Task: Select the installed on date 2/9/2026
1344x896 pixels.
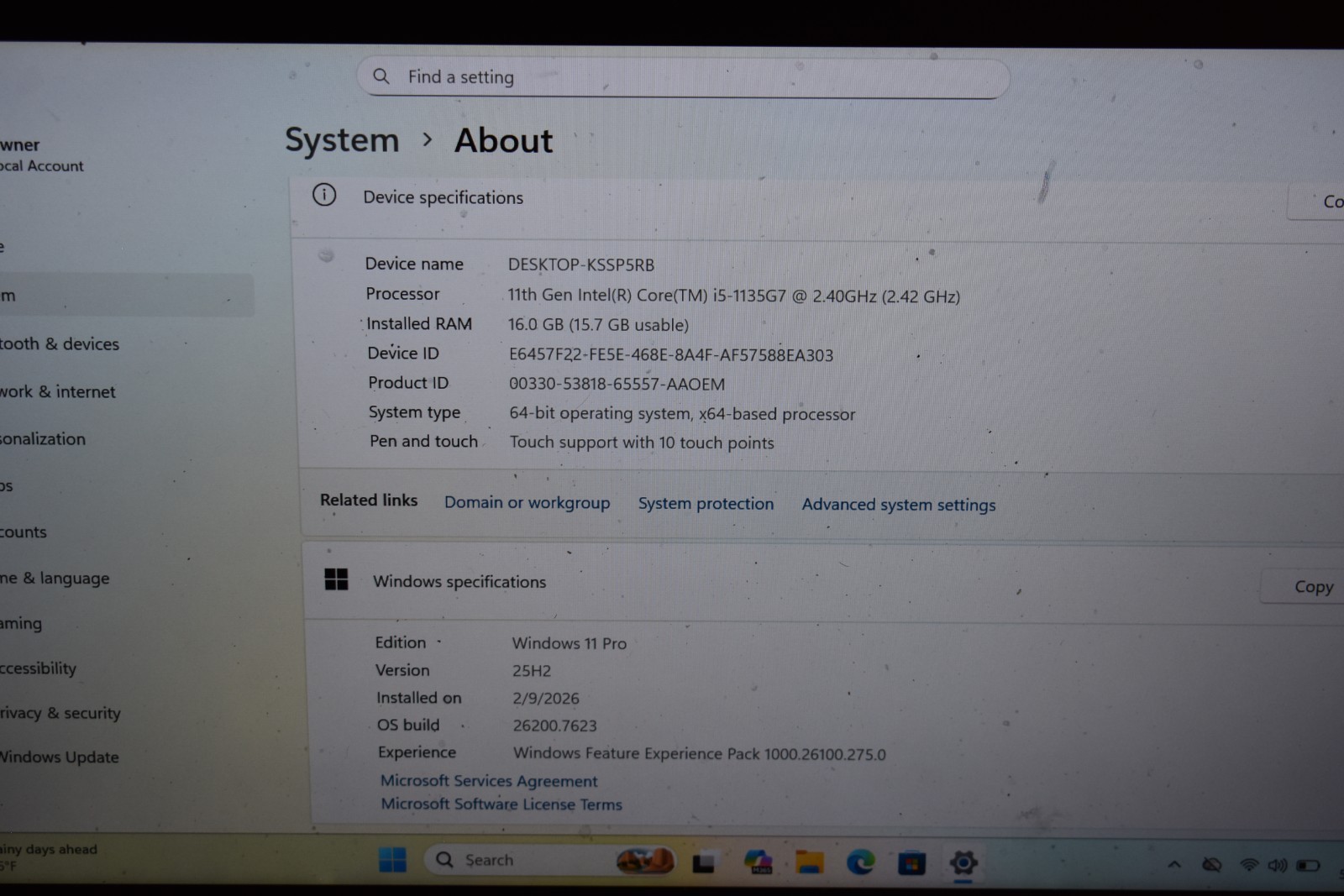Action: point(546,699)
